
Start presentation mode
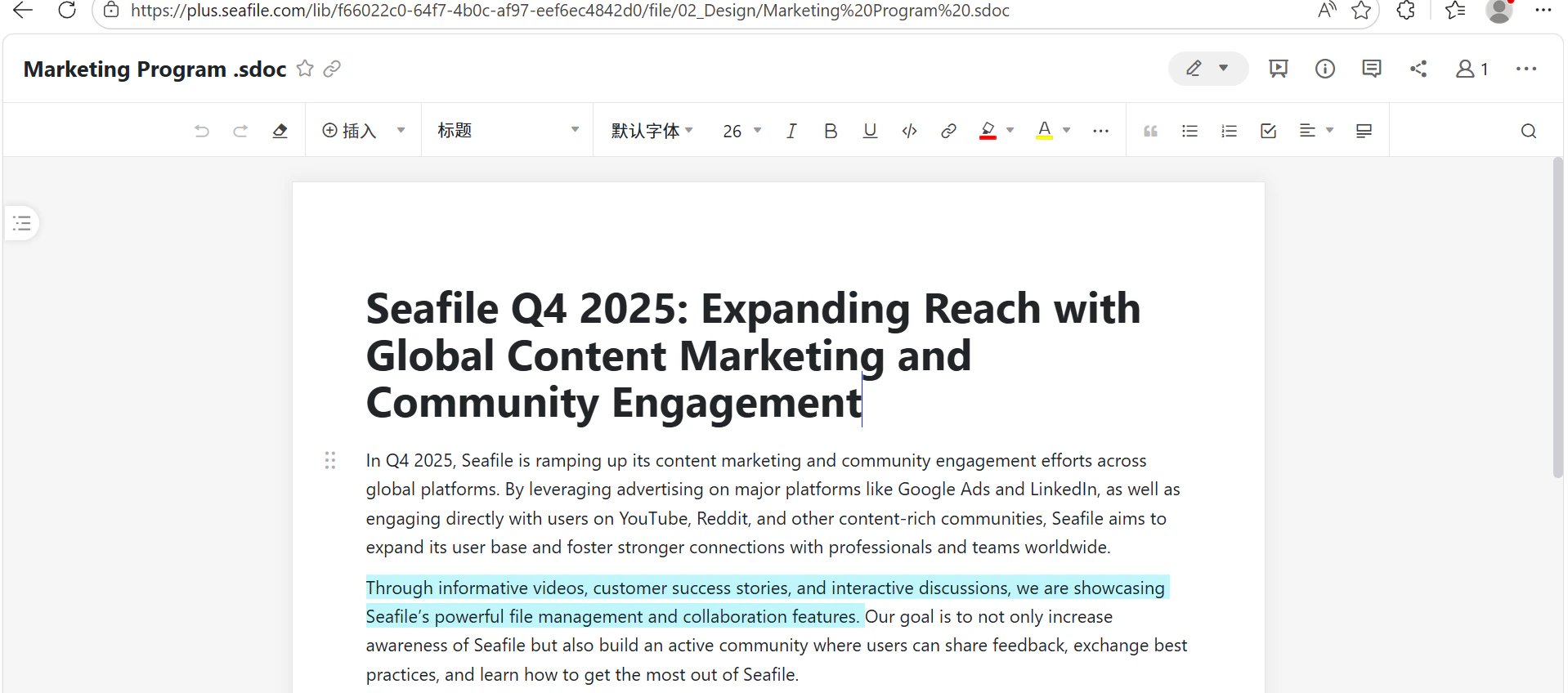click(x=1278, y=69)
